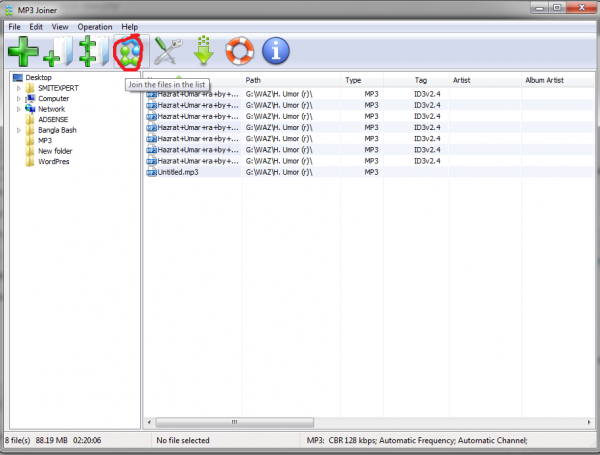Screen dimensions: 600x455
Task: Sort by the Artist column header
Action: (485, 80)
